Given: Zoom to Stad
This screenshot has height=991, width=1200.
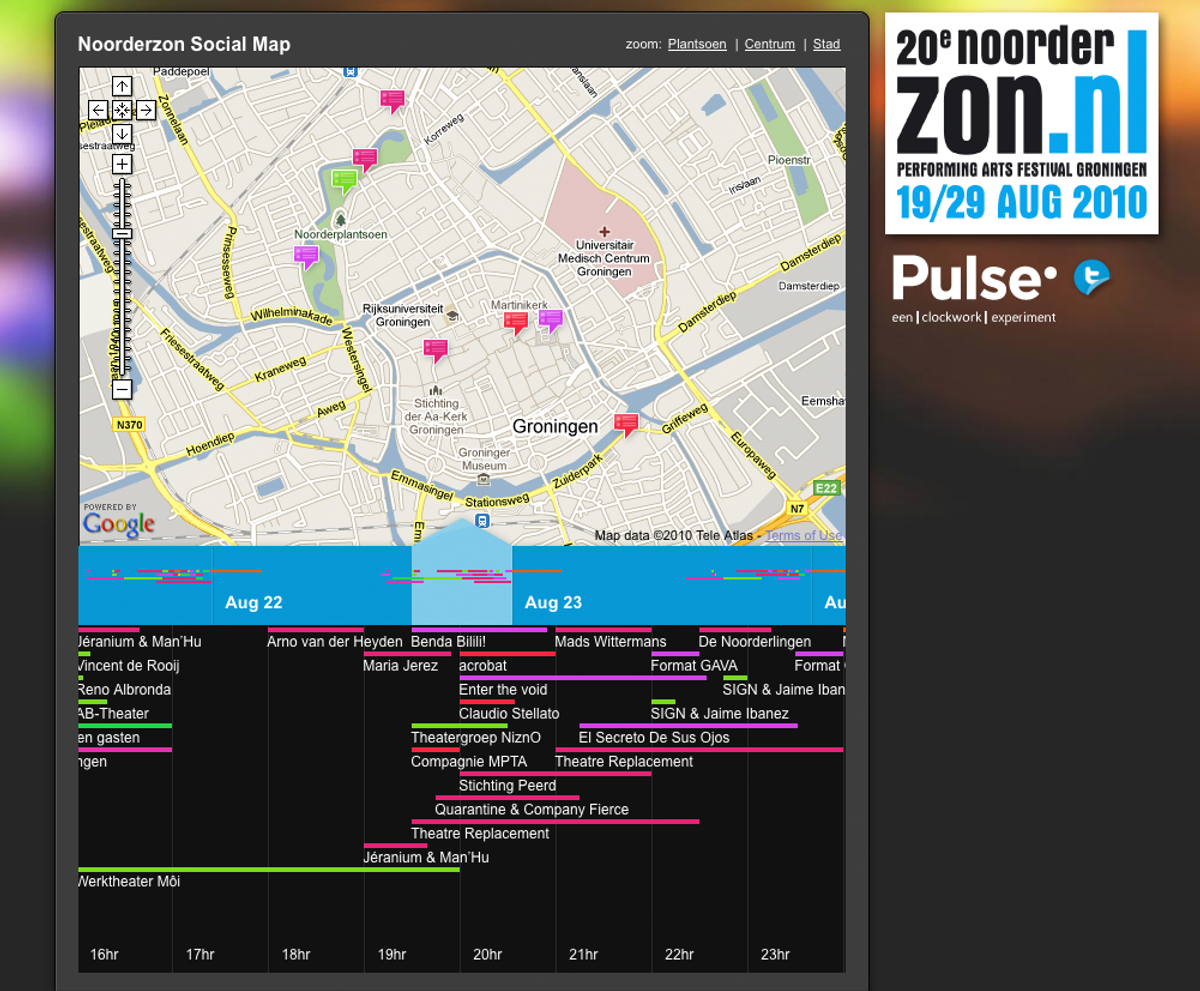Looking at the screenshot, I should click(826, 44).
